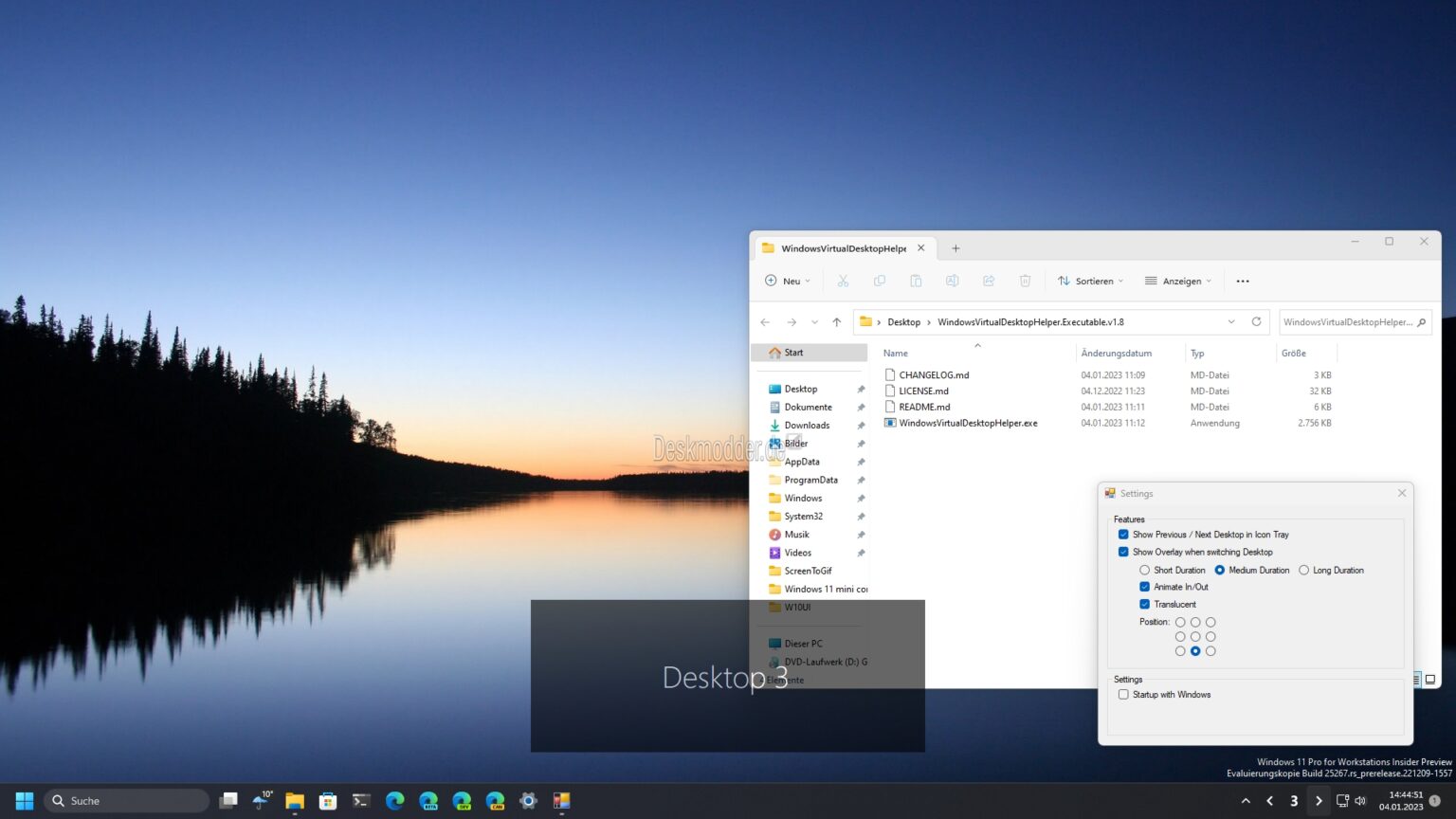Select the Long Duration radio button
The height and width of the screenshot is (819, 1456).
1304,570
